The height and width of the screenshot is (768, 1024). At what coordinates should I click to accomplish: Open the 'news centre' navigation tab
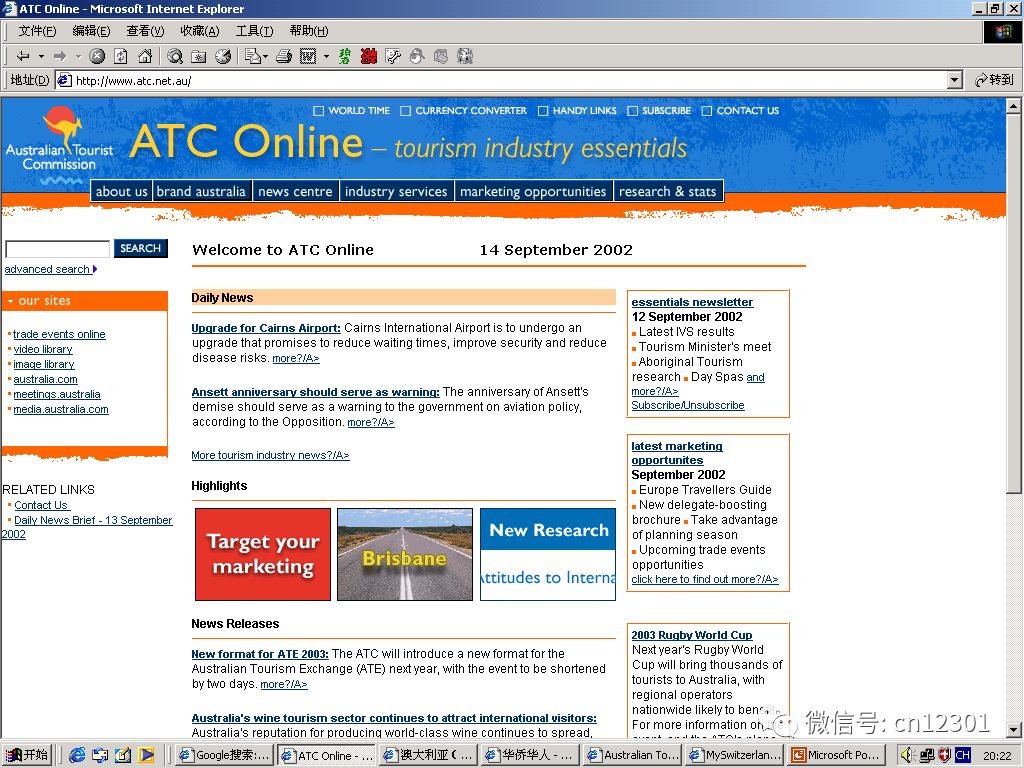point(295,191)
